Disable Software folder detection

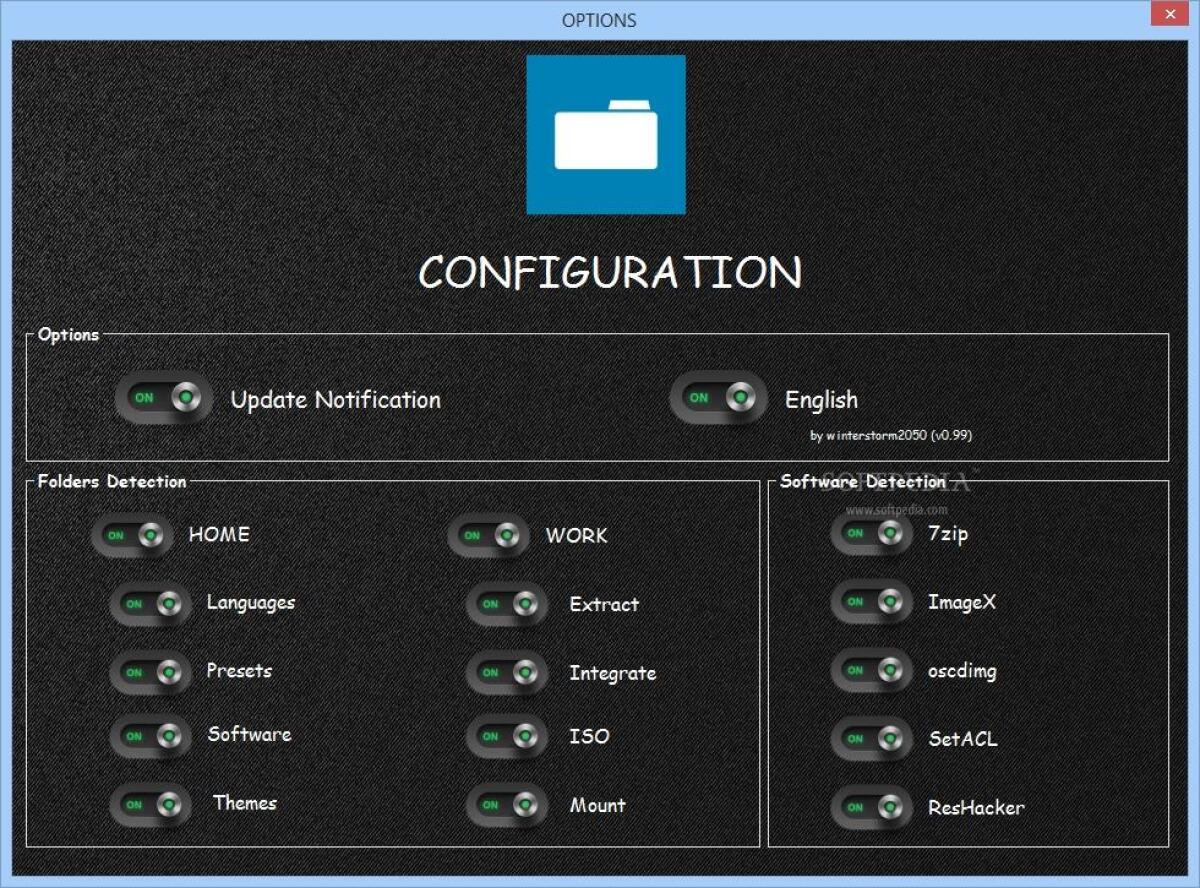pyautogui.click(x=149, y=737)
